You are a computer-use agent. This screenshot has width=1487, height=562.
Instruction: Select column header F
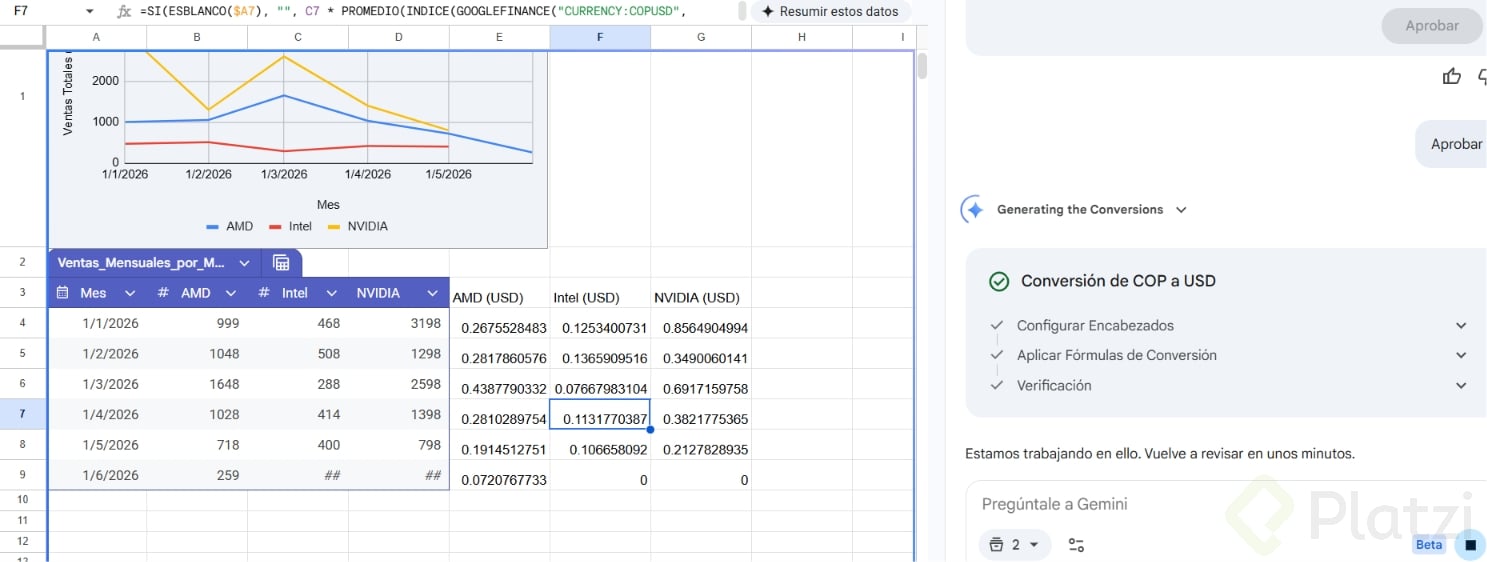click(600, 37)
